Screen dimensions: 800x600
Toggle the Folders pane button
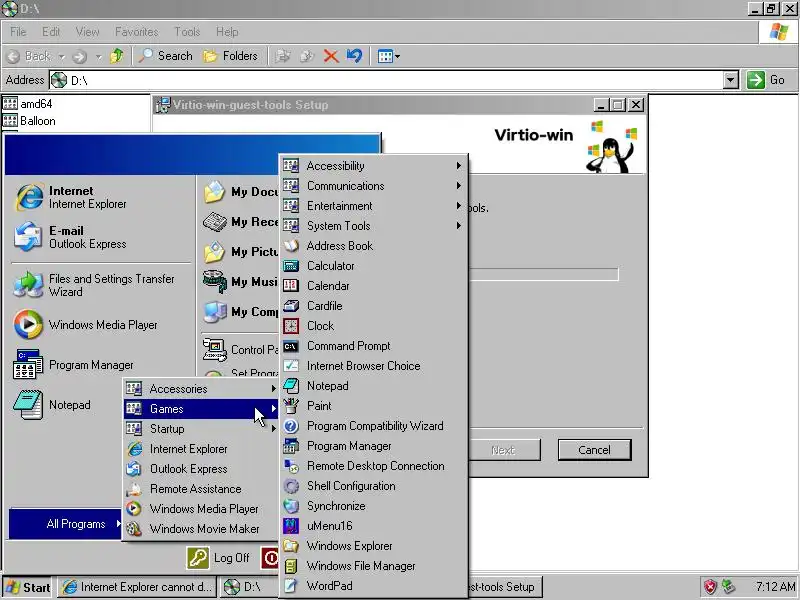231,56
